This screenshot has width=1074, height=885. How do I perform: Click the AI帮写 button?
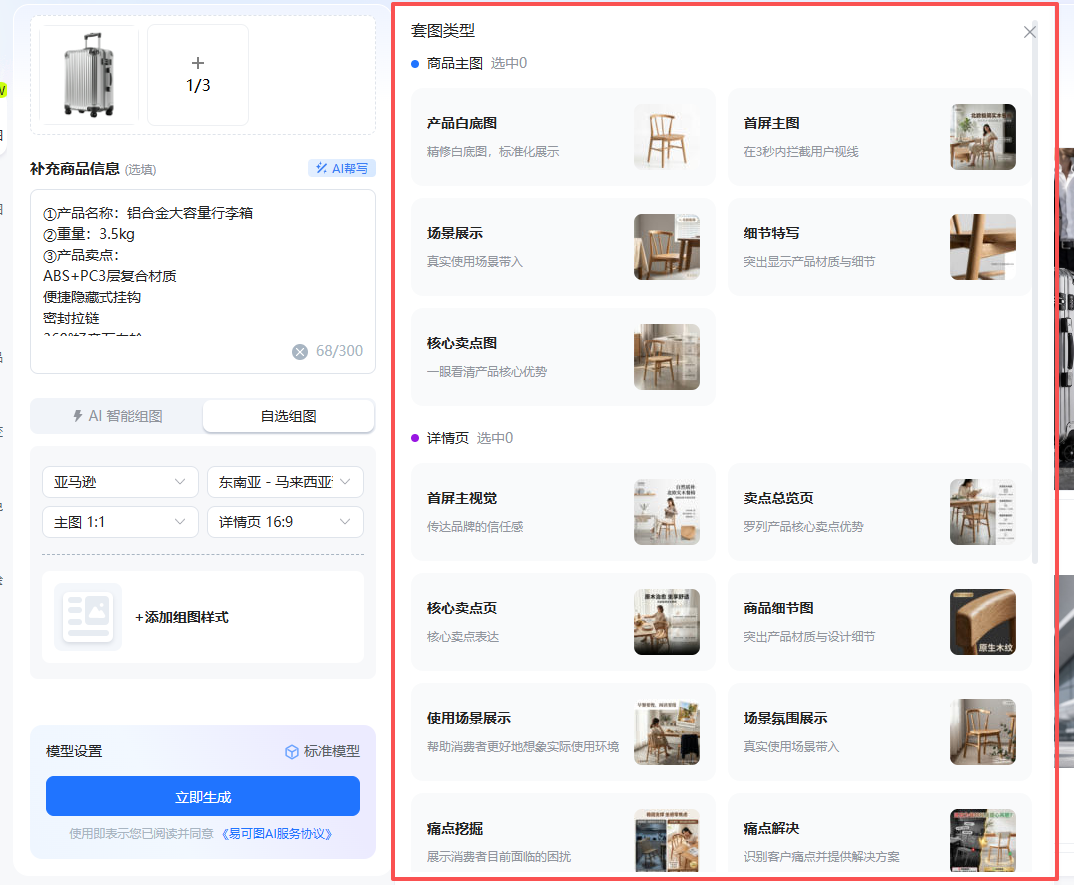click(342, 168)
